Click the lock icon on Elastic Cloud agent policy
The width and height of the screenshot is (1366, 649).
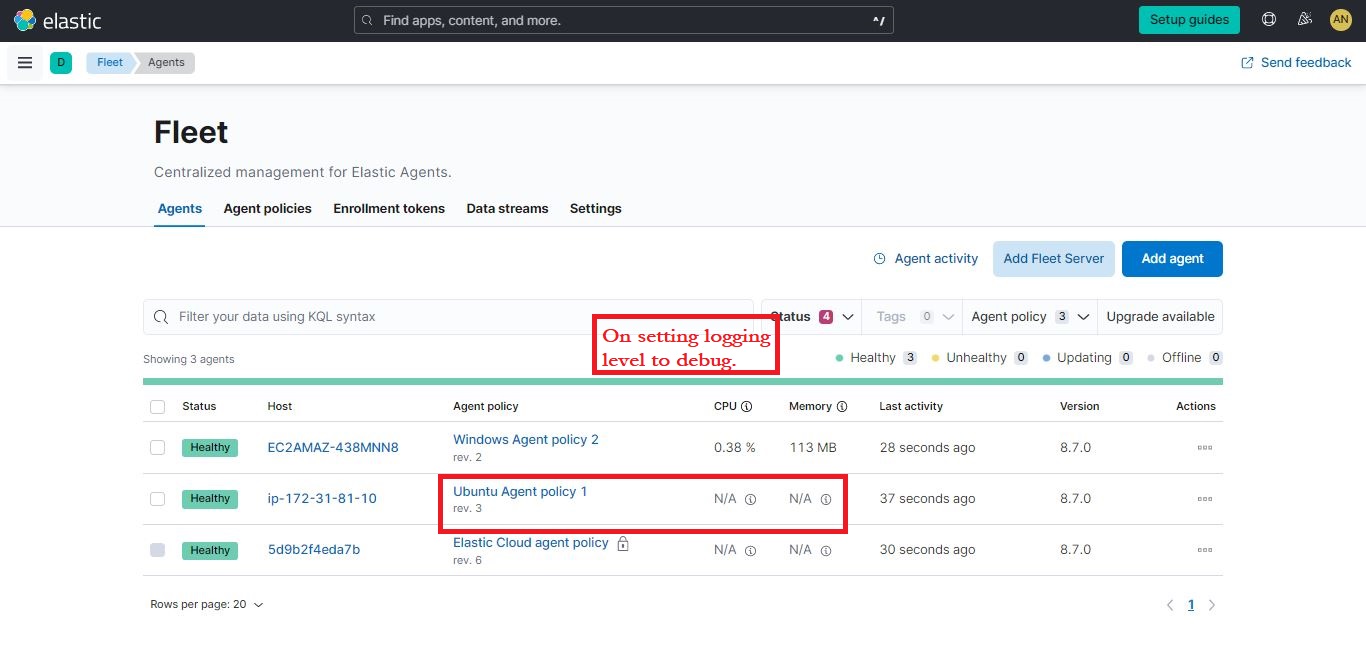click(622, 543)
